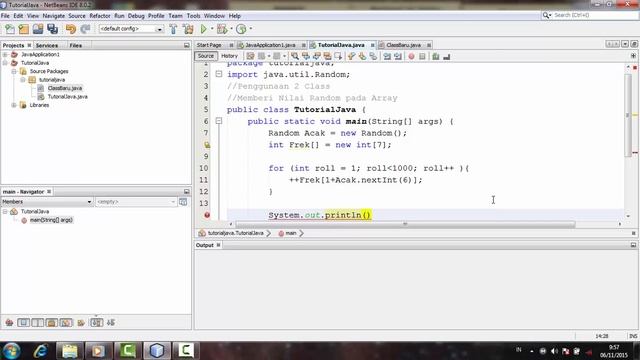This screenshot has width=640, height=360.
Task: Toggle Fully Qualified Names in Navigator
Action: click(81, 322)
